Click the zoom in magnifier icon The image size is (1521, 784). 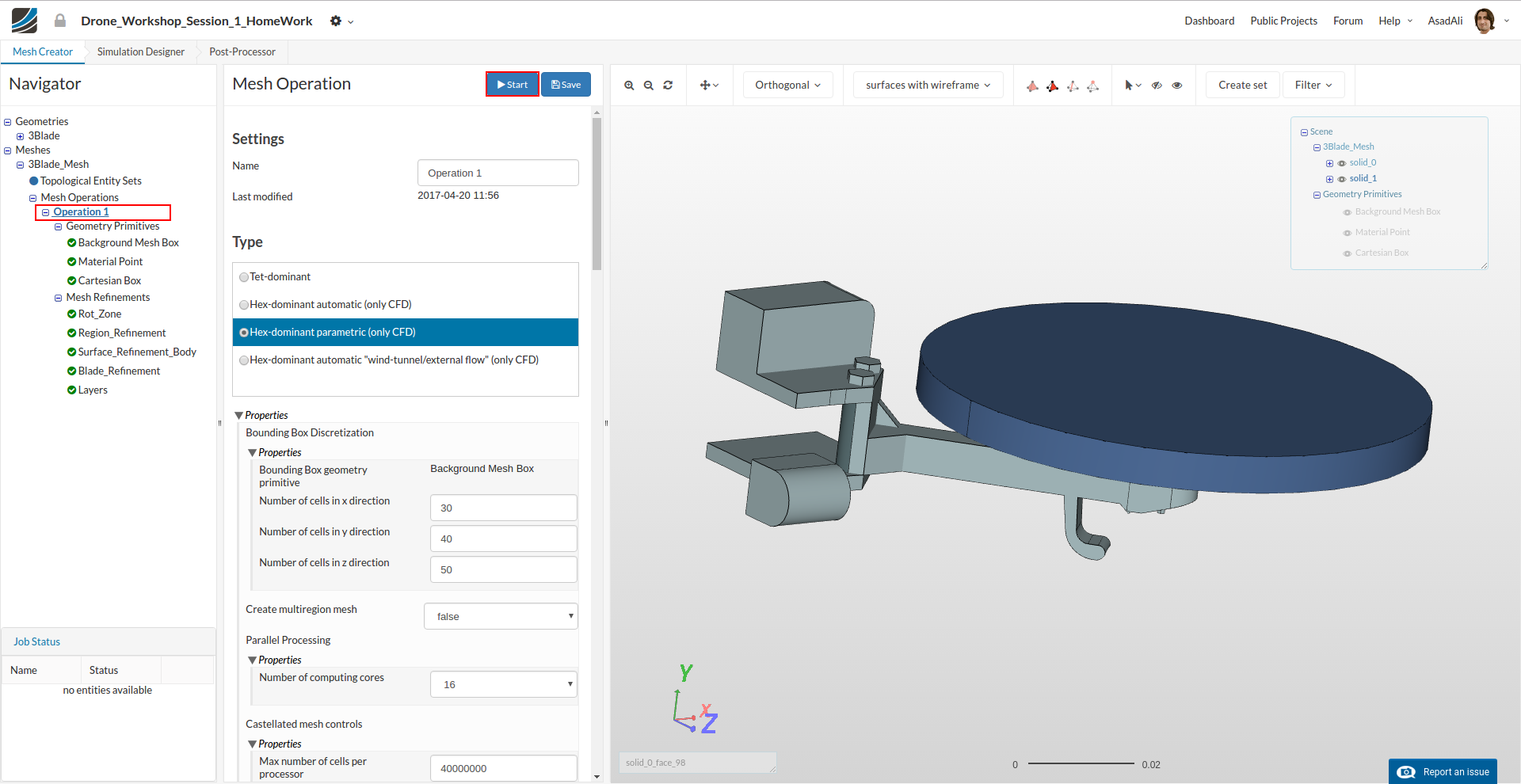(629, 86)
